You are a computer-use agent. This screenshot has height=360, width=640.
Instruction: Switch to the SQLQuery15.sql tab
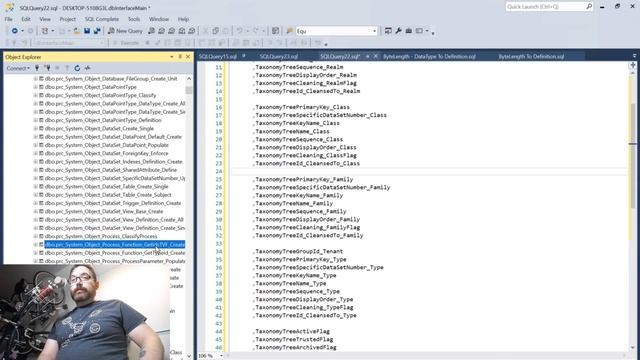218,56
